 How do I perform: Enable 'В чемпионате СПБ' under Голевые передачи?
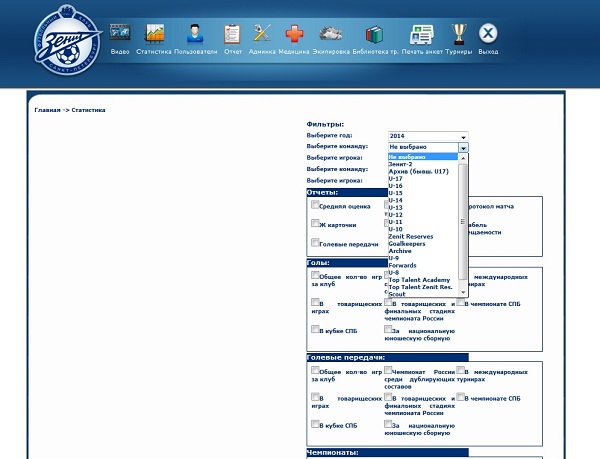[461, 397]
